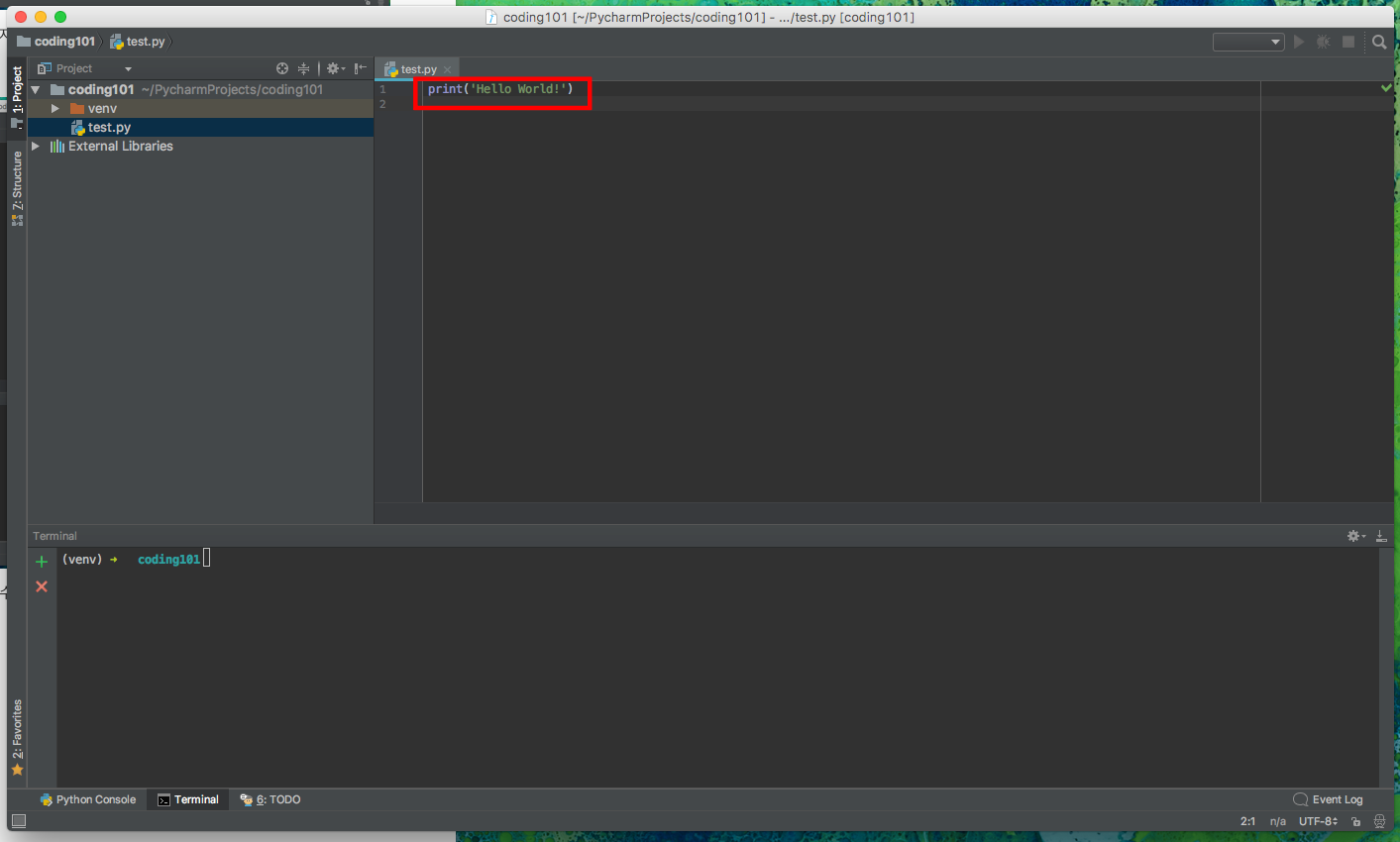Toggle the Favorites side tool window

point(17,738)
